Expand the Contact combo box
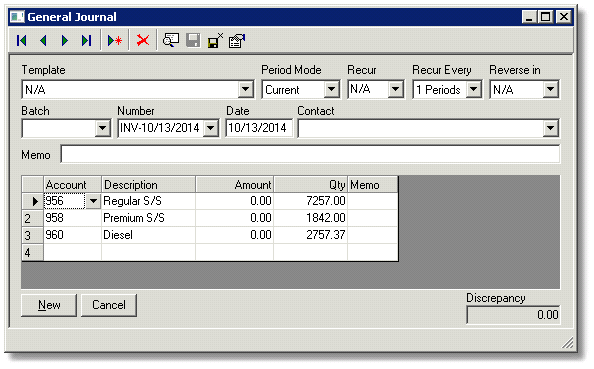 pos(550,128)
